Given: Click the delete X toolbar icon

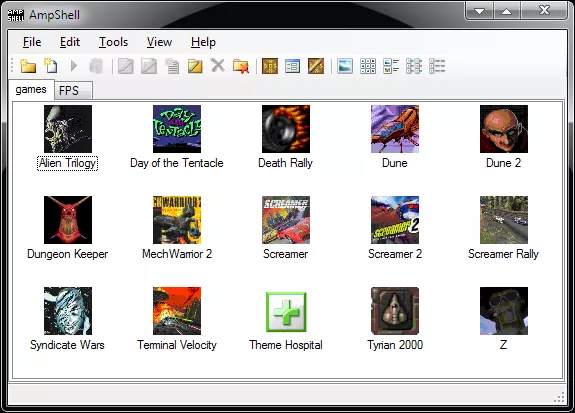Looking at the screenshot, I should (217, 66).
